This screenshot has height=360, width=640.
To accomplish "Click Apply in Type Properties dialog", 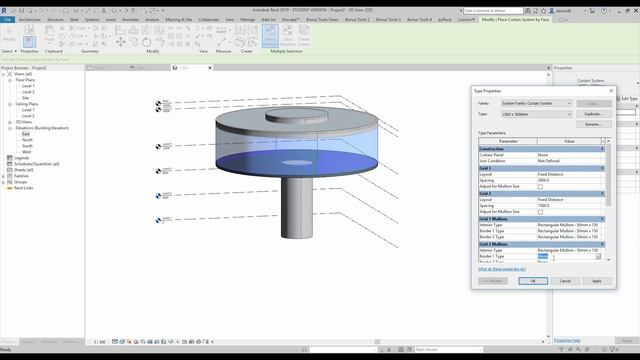I will (x=597, y=281).
